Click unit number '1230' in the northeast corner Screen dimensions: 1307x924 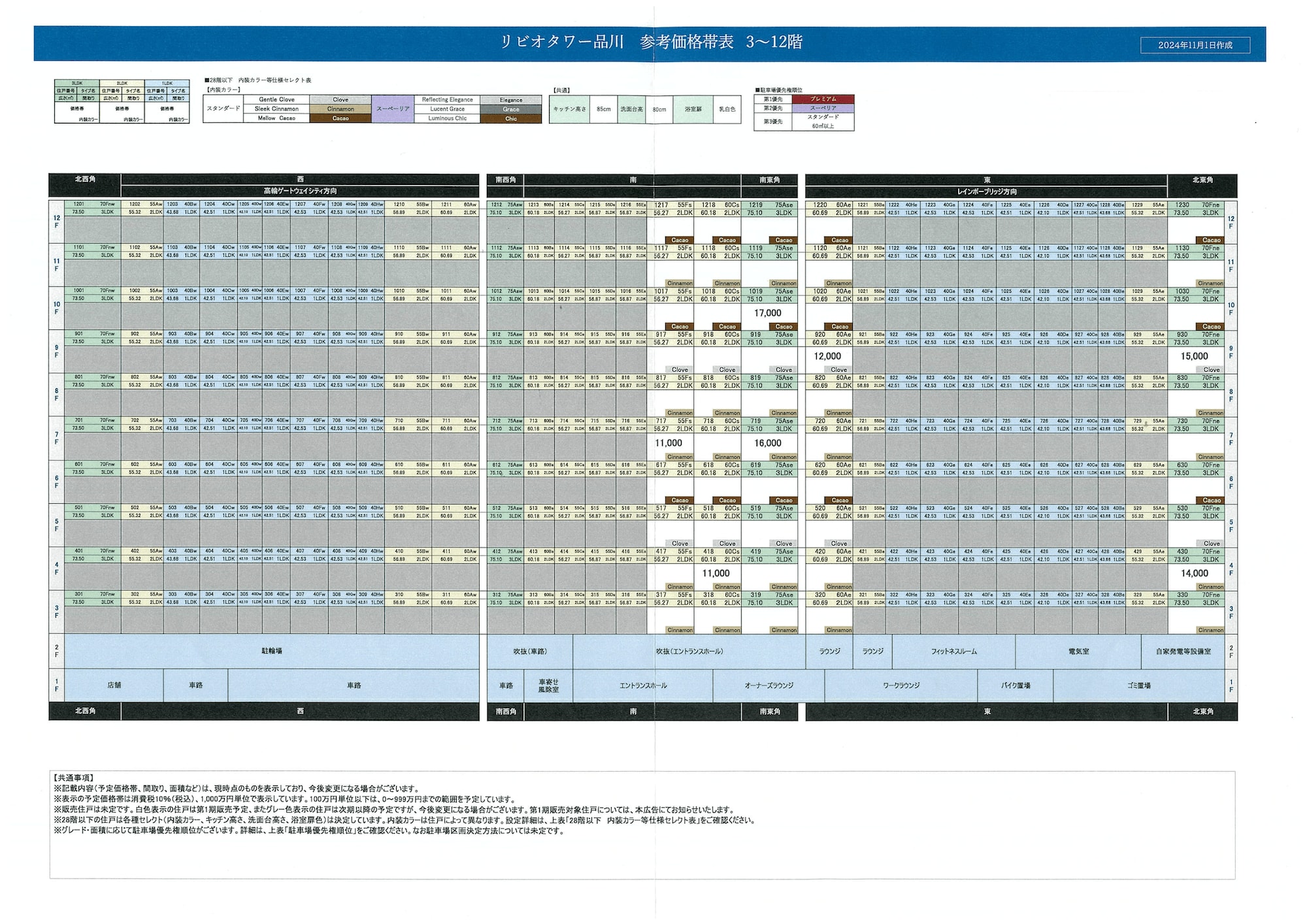(x=1182, y=205)
